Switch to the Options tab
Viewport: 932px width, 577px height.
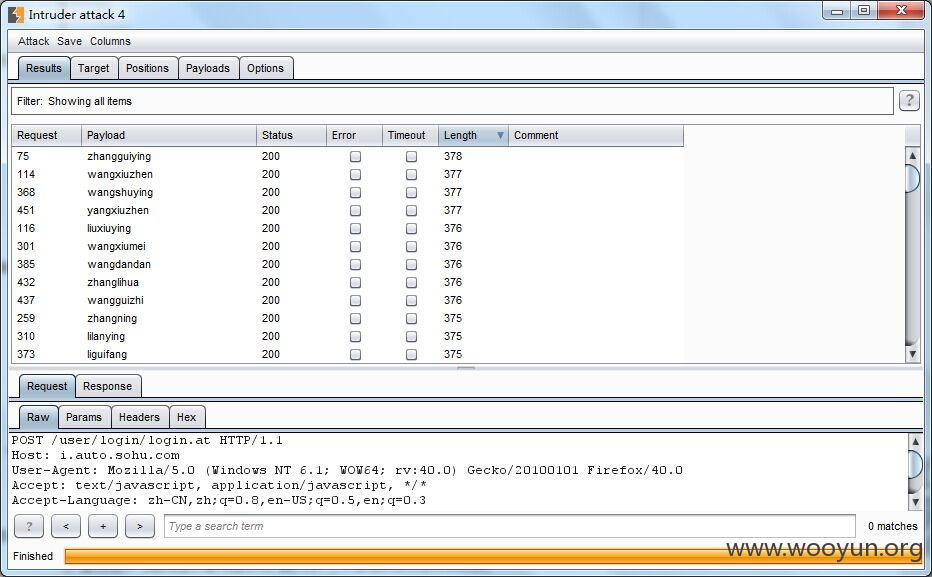(x=266, y=68)
